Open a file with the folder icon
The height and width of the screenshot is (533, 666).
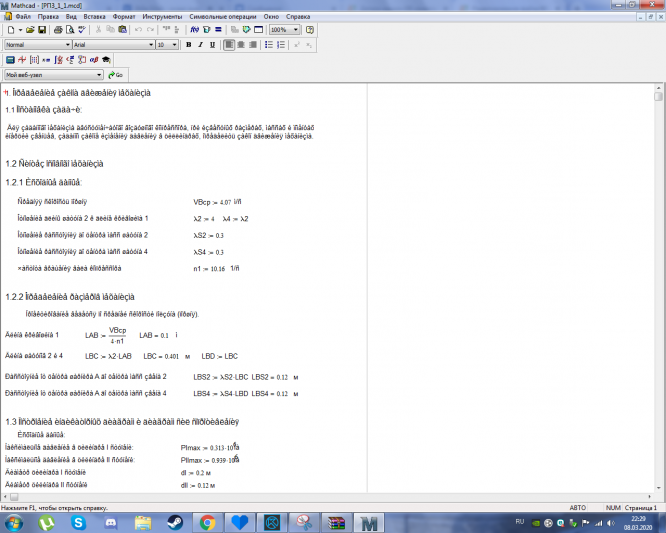(x=30, y=30)
